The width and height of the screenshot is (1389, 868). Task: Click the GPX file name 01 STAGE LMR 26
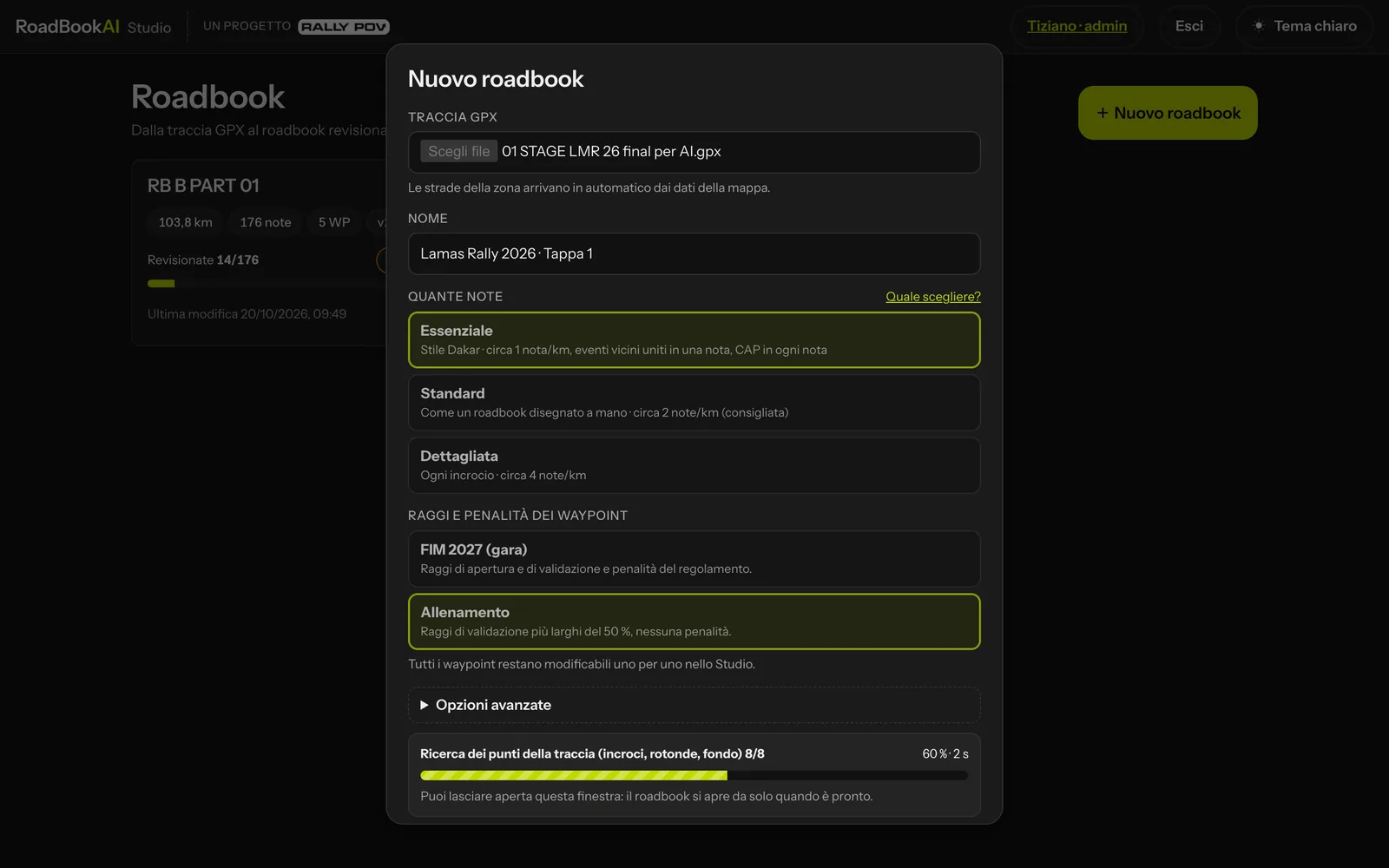611,151
